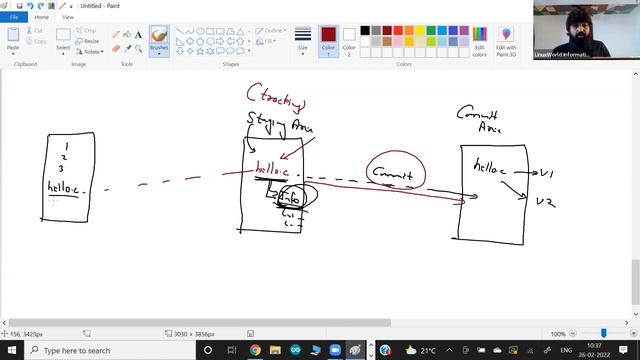Choose the Curve shape
The height and width of the screenshot is (360, 640).
coord(190,31)
